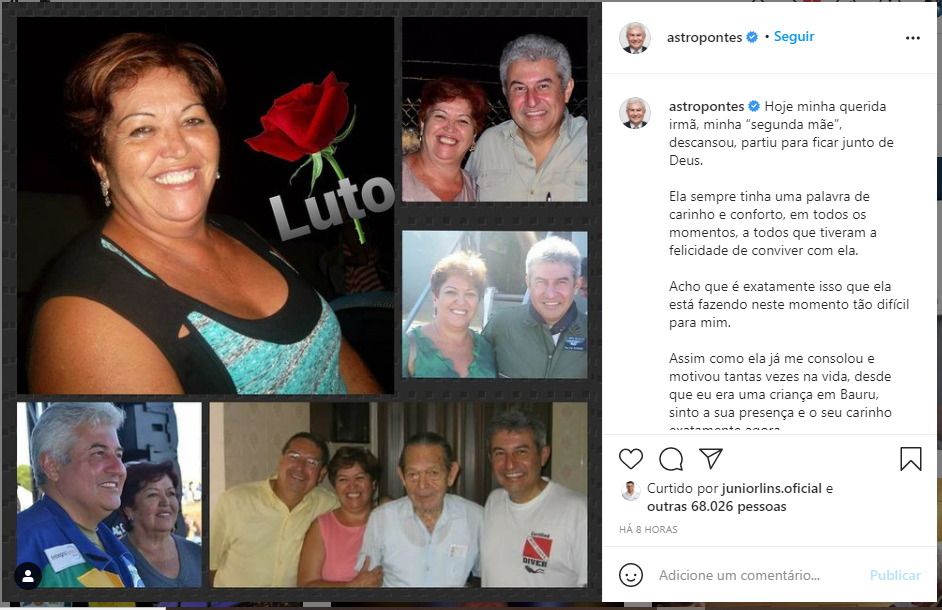This screenshot has height=610, width=942.
Task: Share post via the paper plane icon
Action: click(x=711, y=459)
